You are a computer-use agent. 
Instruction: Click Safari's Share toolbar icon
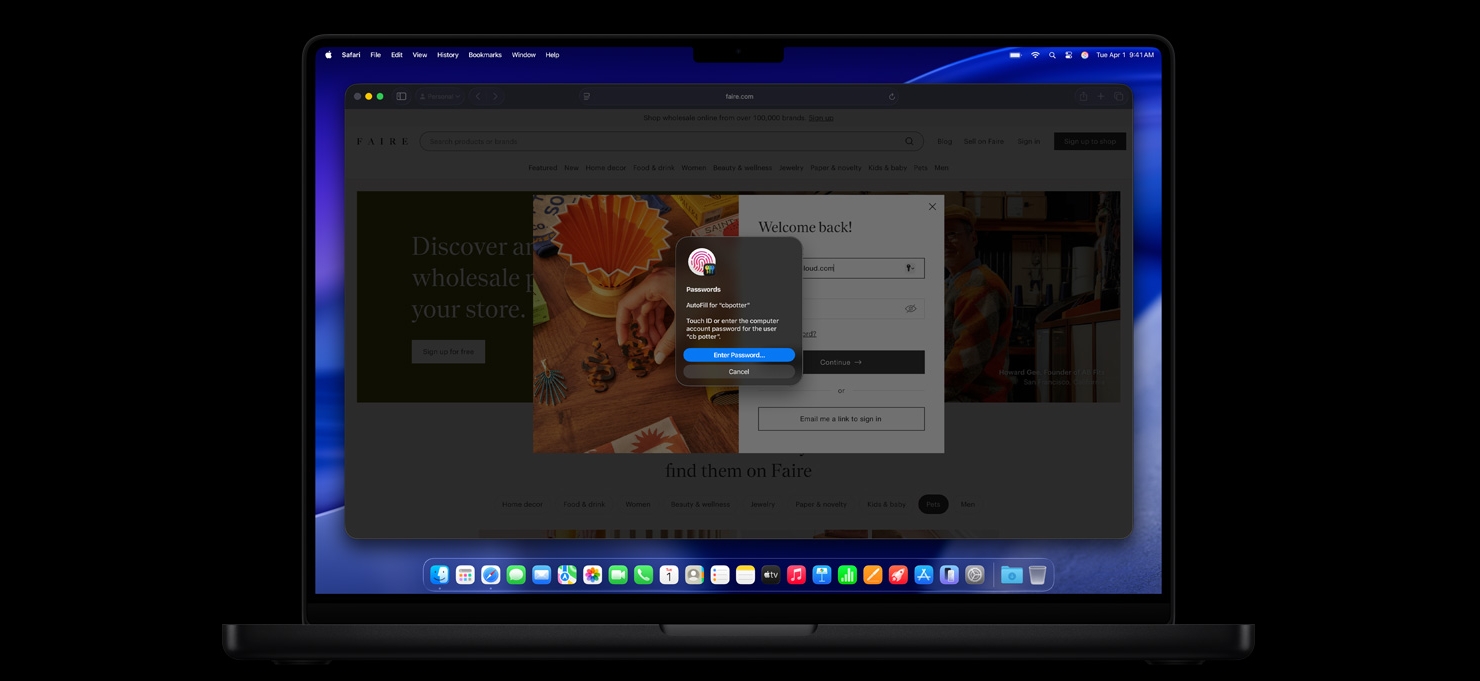[1083, 96]
